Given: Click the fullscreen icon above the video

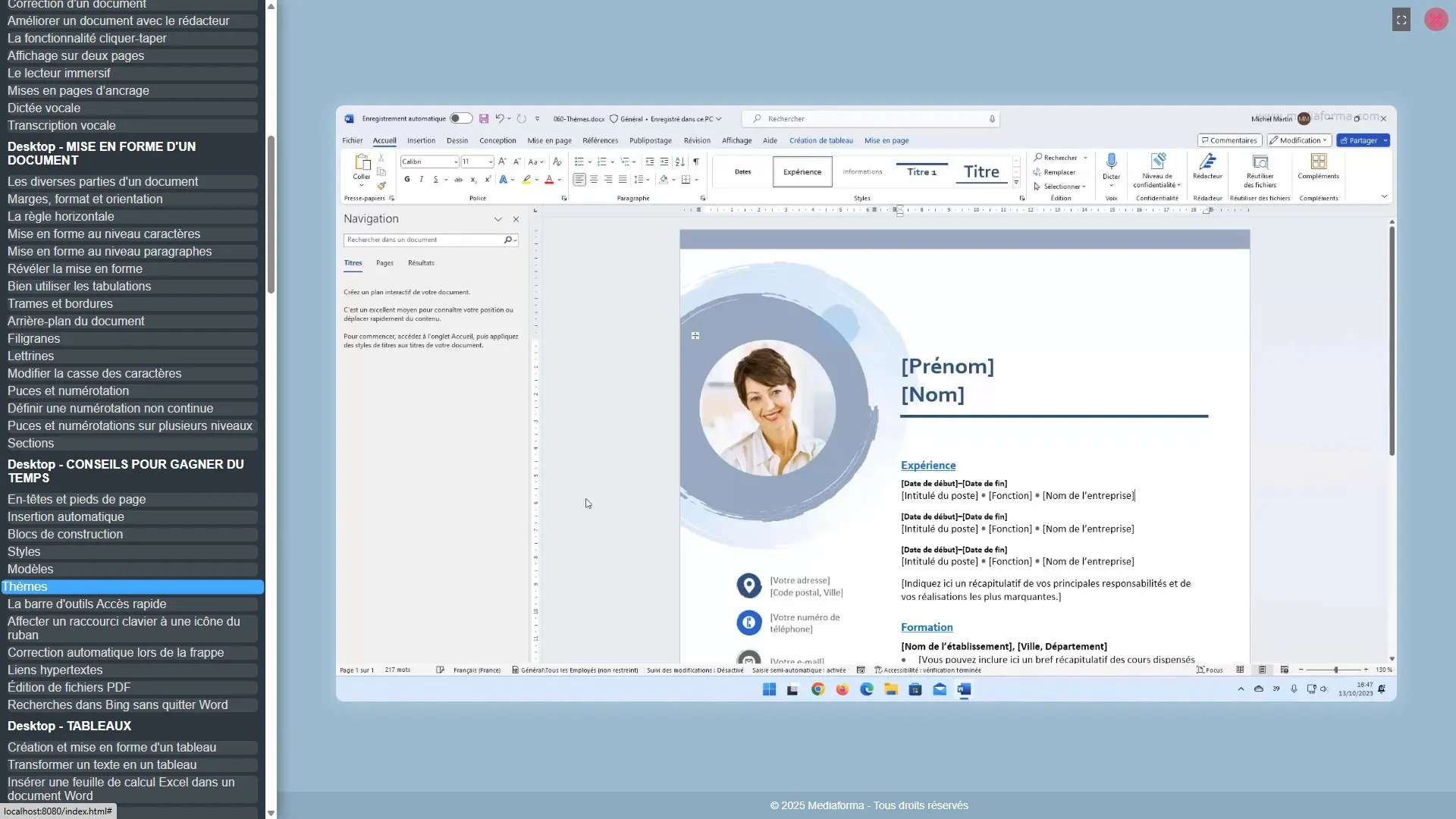Looking at the screenshot, I should (1401, 20).
